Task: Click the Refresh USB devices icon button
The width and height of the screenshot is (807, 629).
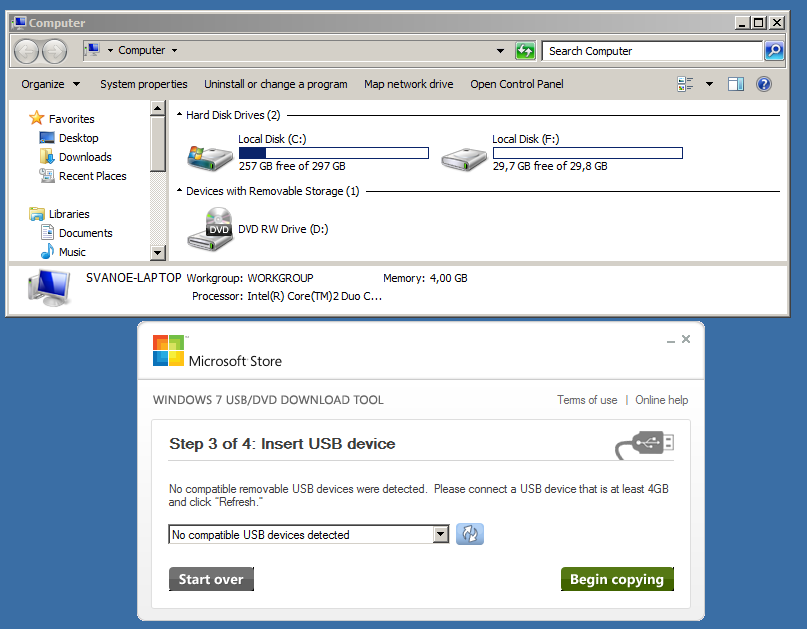Action: pos(470,534)
